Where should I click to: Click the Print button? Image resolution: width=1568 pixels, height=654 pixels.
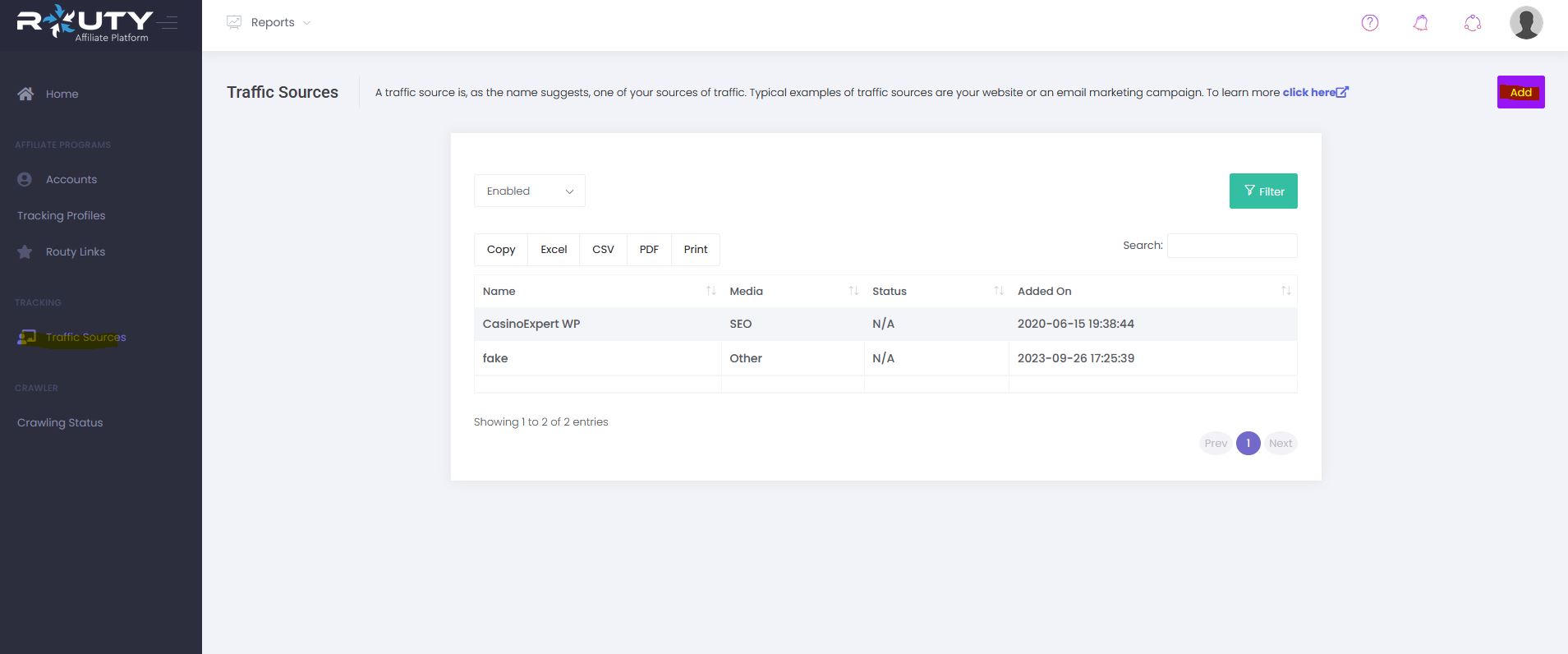(696, 249)
